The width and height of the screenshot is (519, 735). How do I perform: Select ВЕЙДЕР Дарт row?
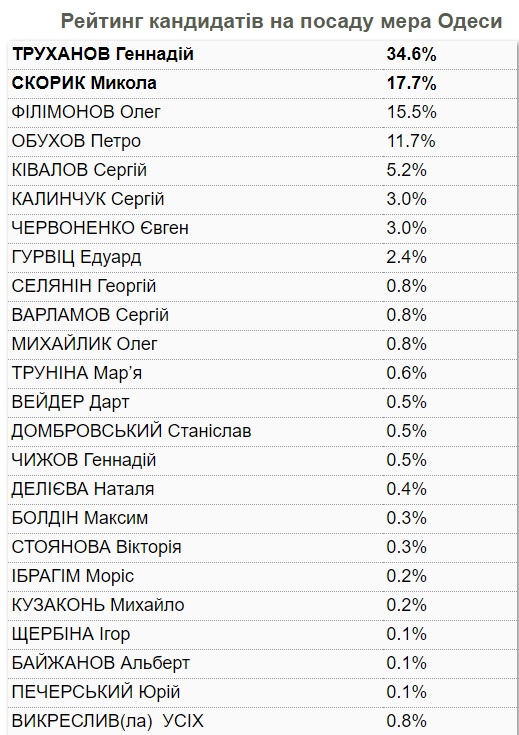point(263,402)
